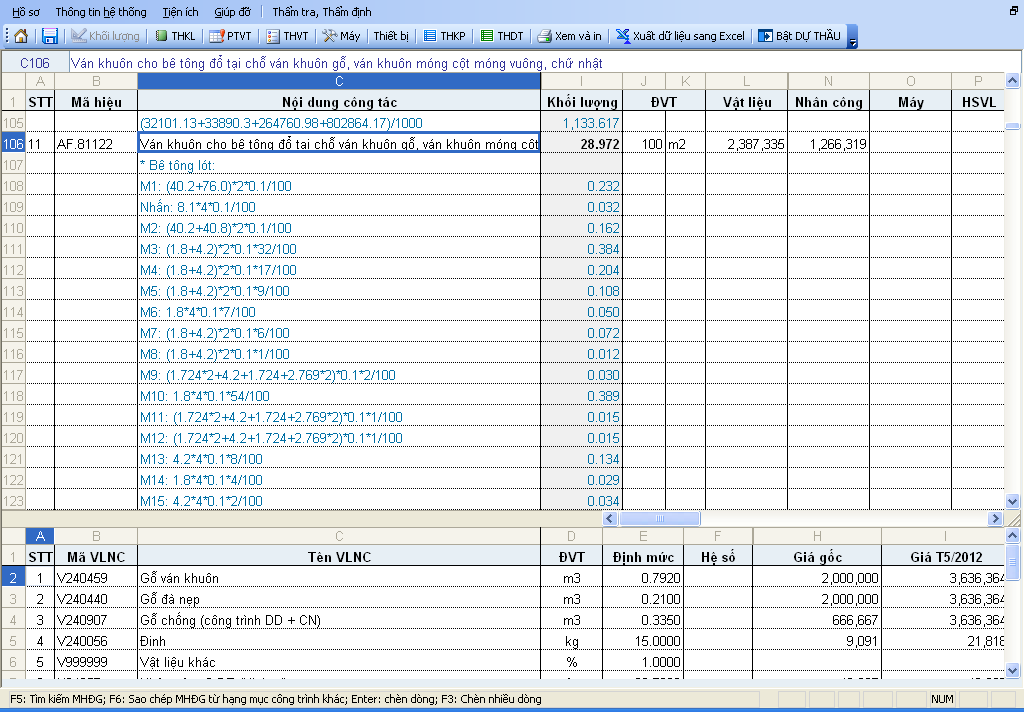Click the Đinh material row
1024x712 pixels.
(339, 641)
